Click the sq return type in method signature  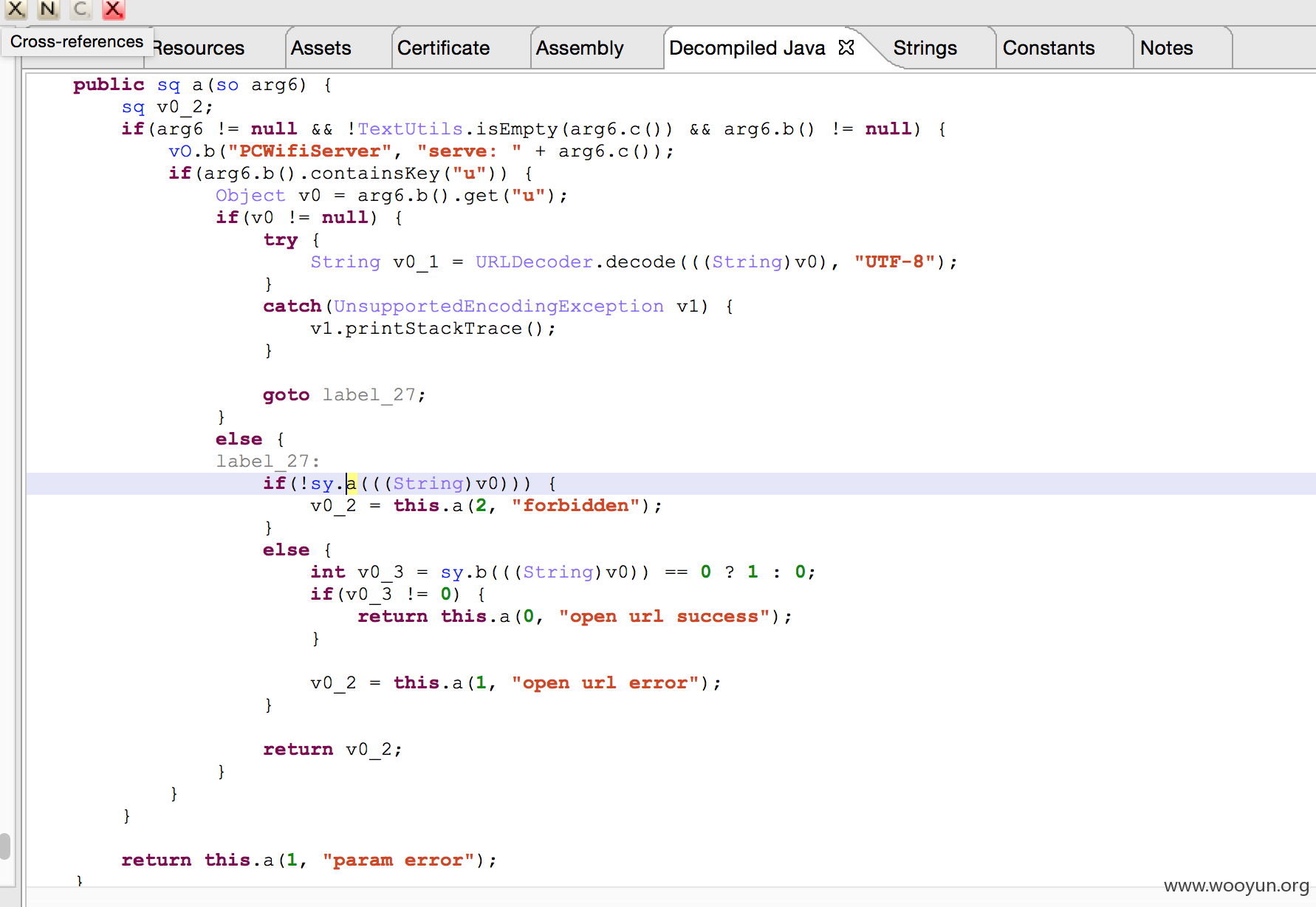click(168, 85)
